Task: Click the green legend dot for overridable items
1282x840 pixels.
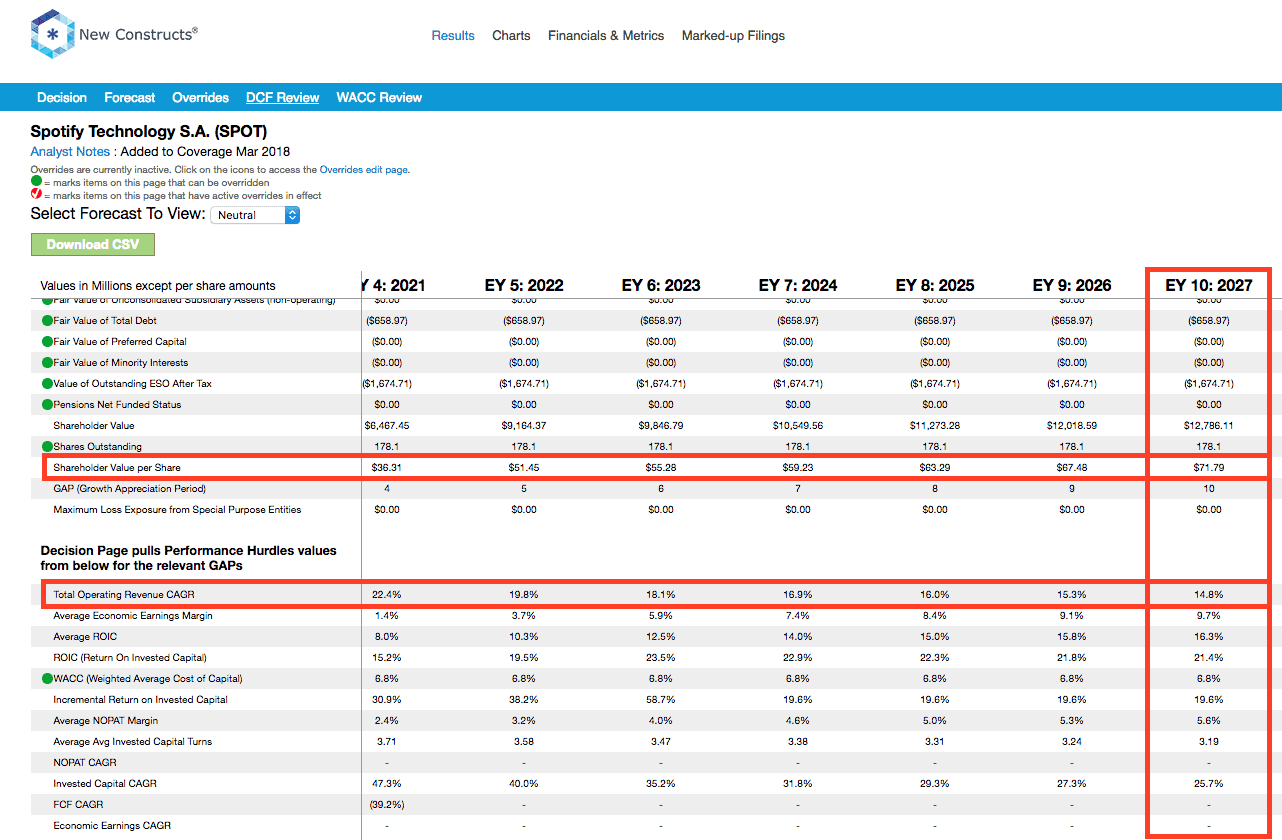Action: [36, 183]
